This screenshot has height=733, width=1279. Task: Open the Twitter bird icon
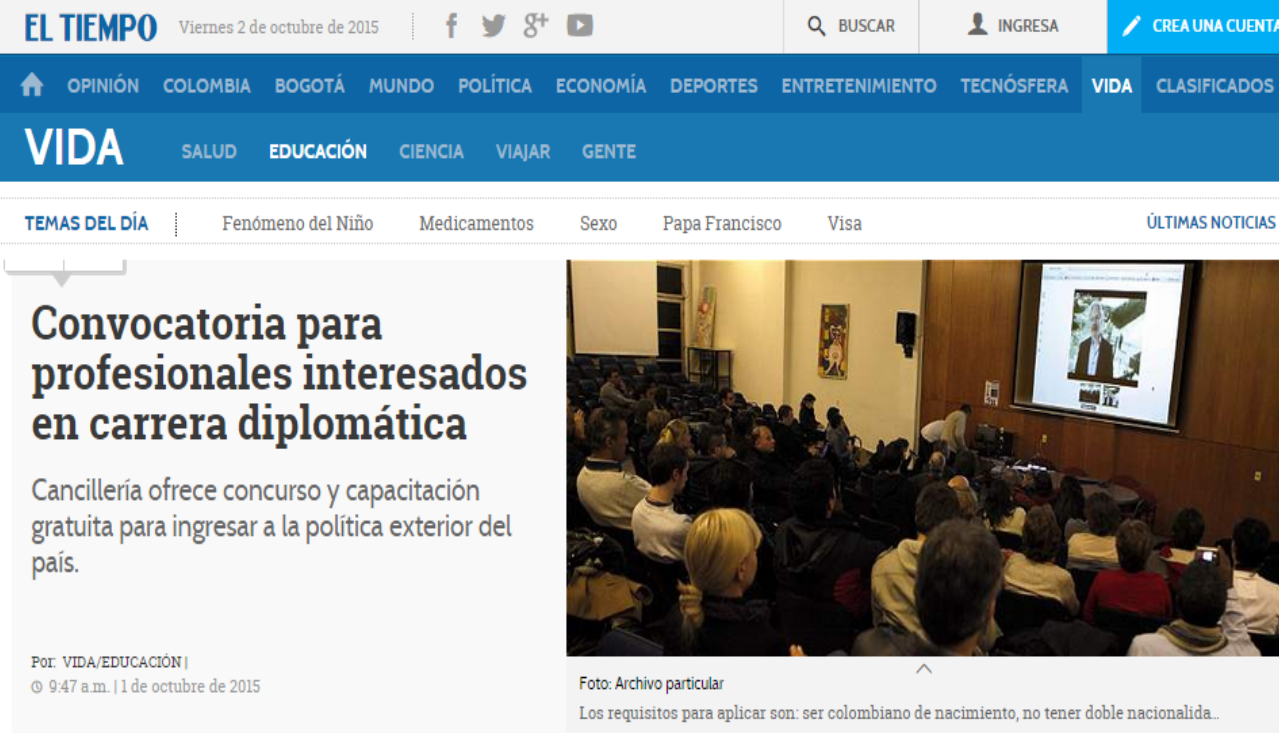click(493, 26)
